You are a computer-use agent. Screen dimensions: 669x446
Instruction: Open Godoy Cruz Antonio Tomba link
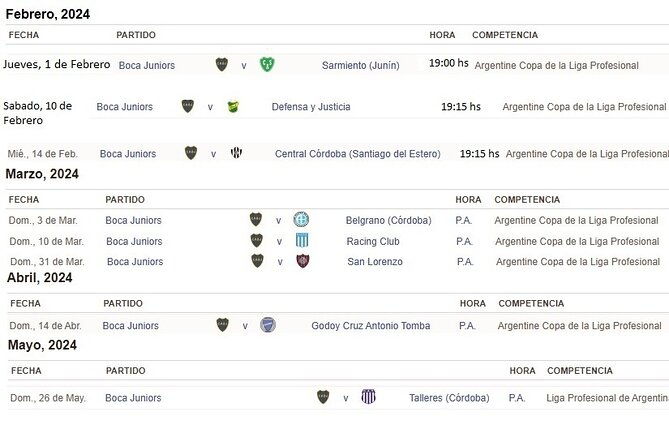click(x=371, y=326)
